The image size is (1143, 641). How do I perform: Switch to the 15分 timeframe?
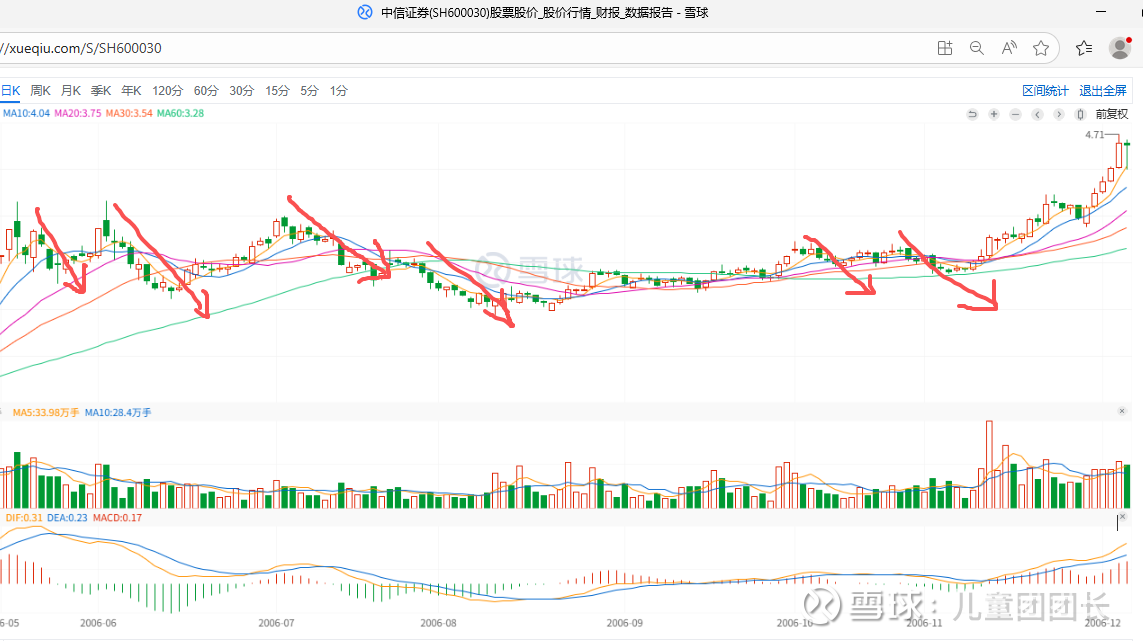click(x=277, y=90)
